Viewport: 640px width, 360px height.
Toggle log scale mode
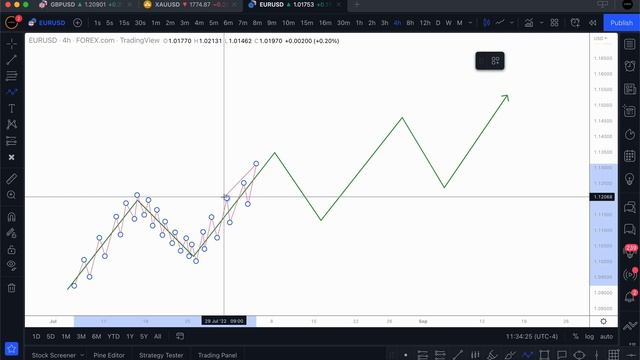tap(589, 337)
